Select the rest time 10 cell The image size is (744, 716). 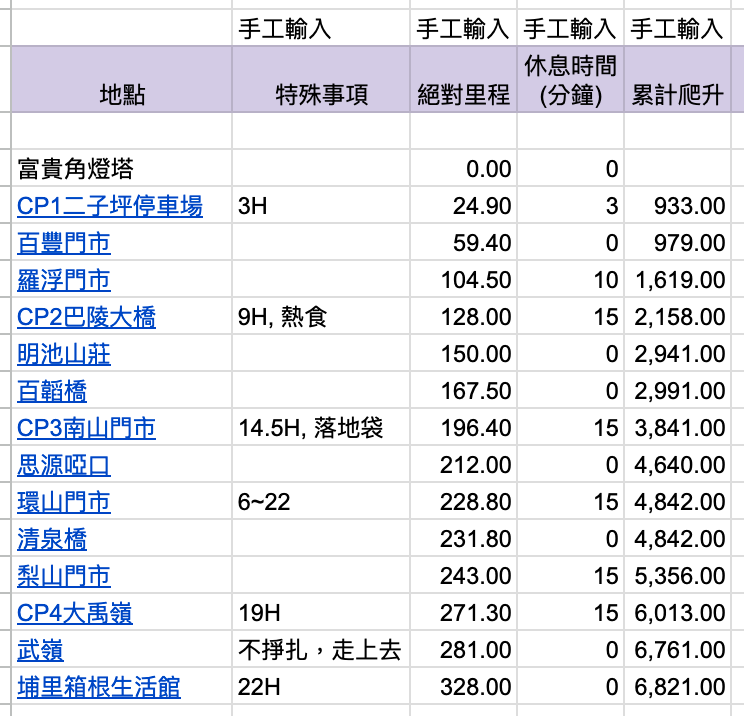coord(570,279)
